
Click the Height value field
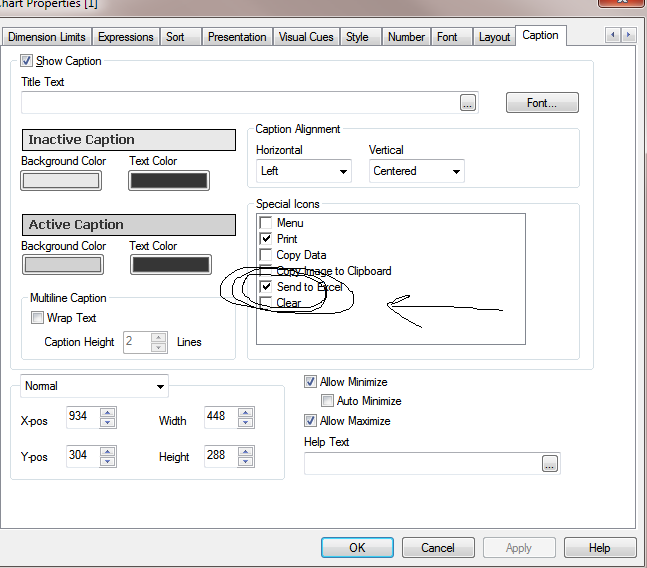(221, 456)
